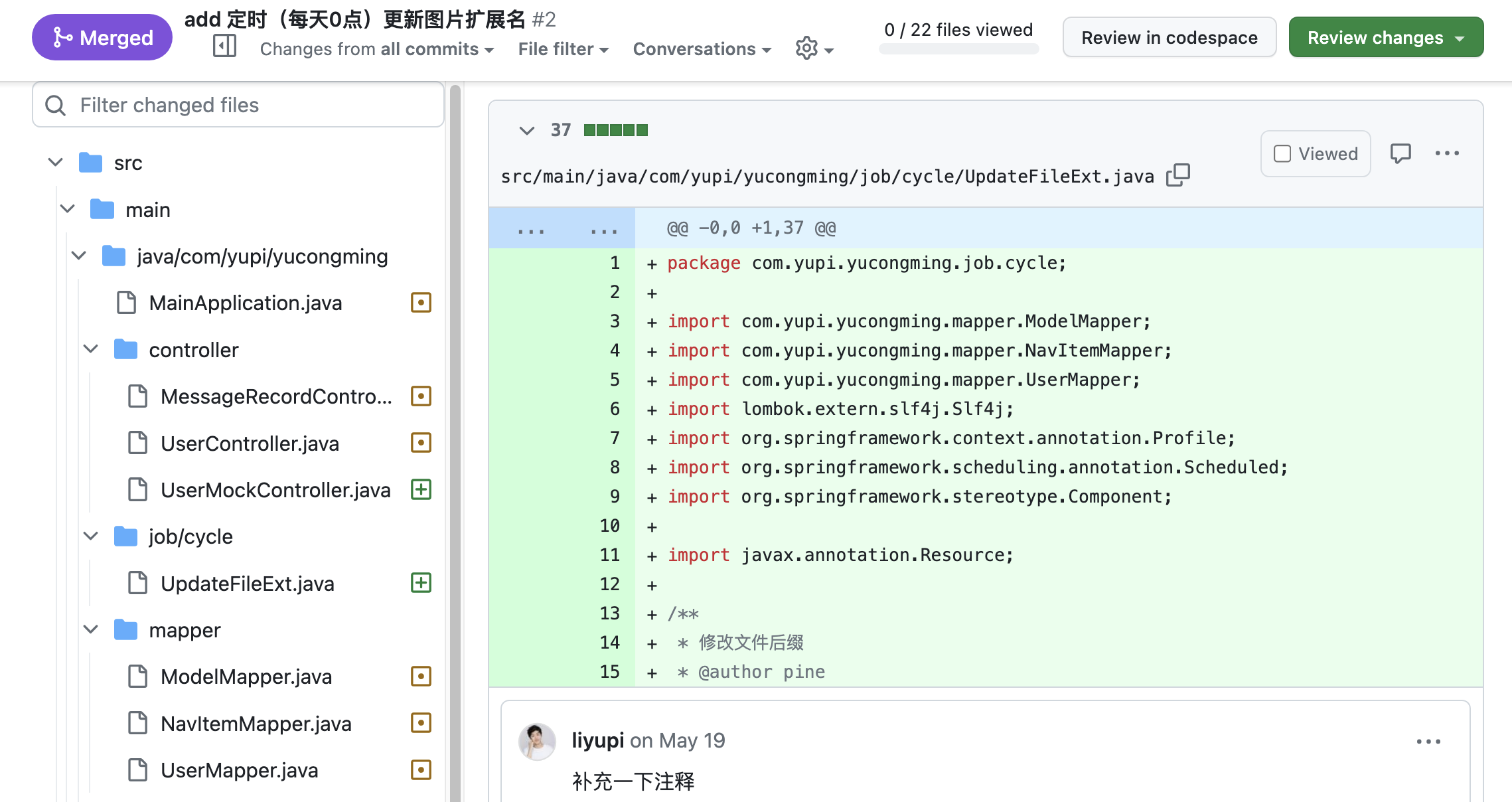
Task: Open Conversations menu
Action: [x=702, y=49]
